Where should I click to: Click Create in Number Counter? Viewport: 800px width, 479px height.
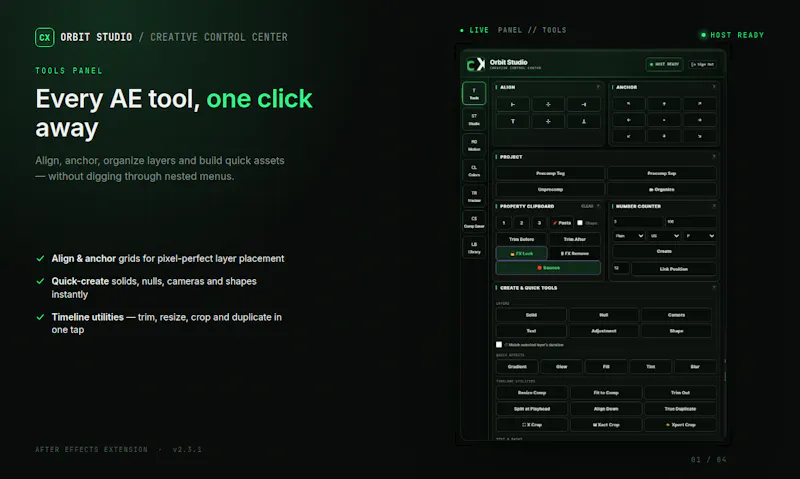tap(664, 251)
